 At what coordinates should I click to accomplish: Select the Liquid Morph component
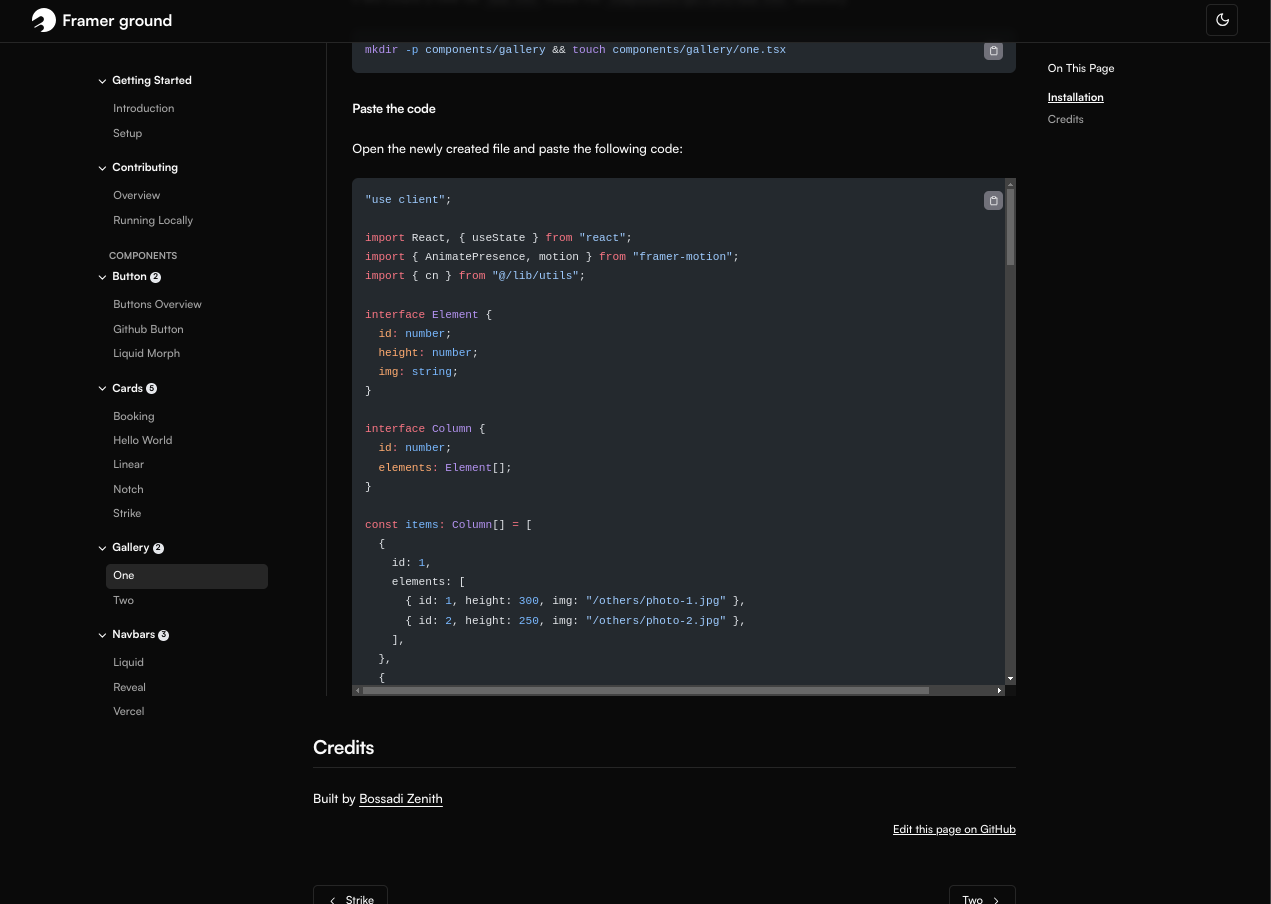pos(146,354)
